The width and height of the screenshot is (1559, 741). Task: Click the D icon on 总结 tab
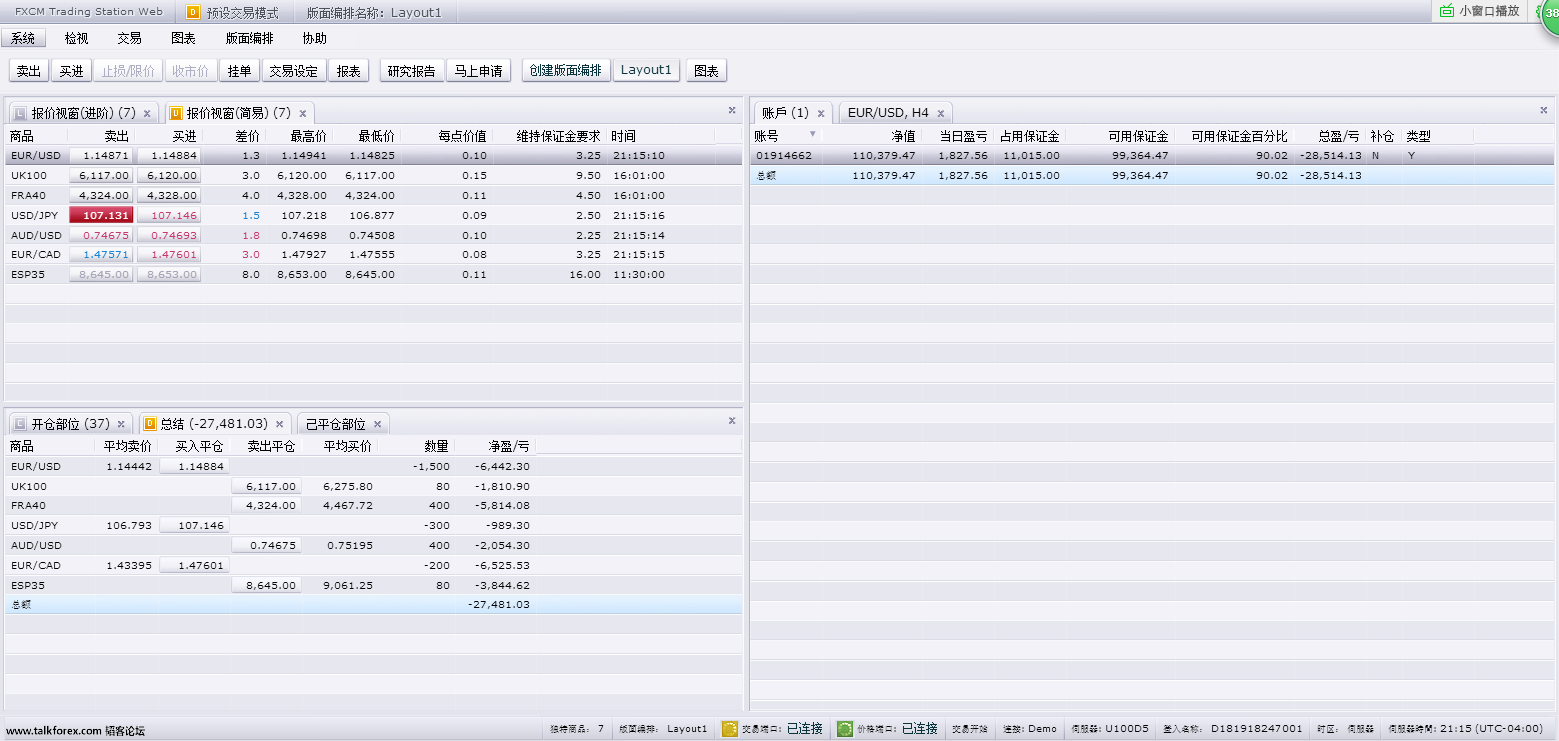click(149, 424)
